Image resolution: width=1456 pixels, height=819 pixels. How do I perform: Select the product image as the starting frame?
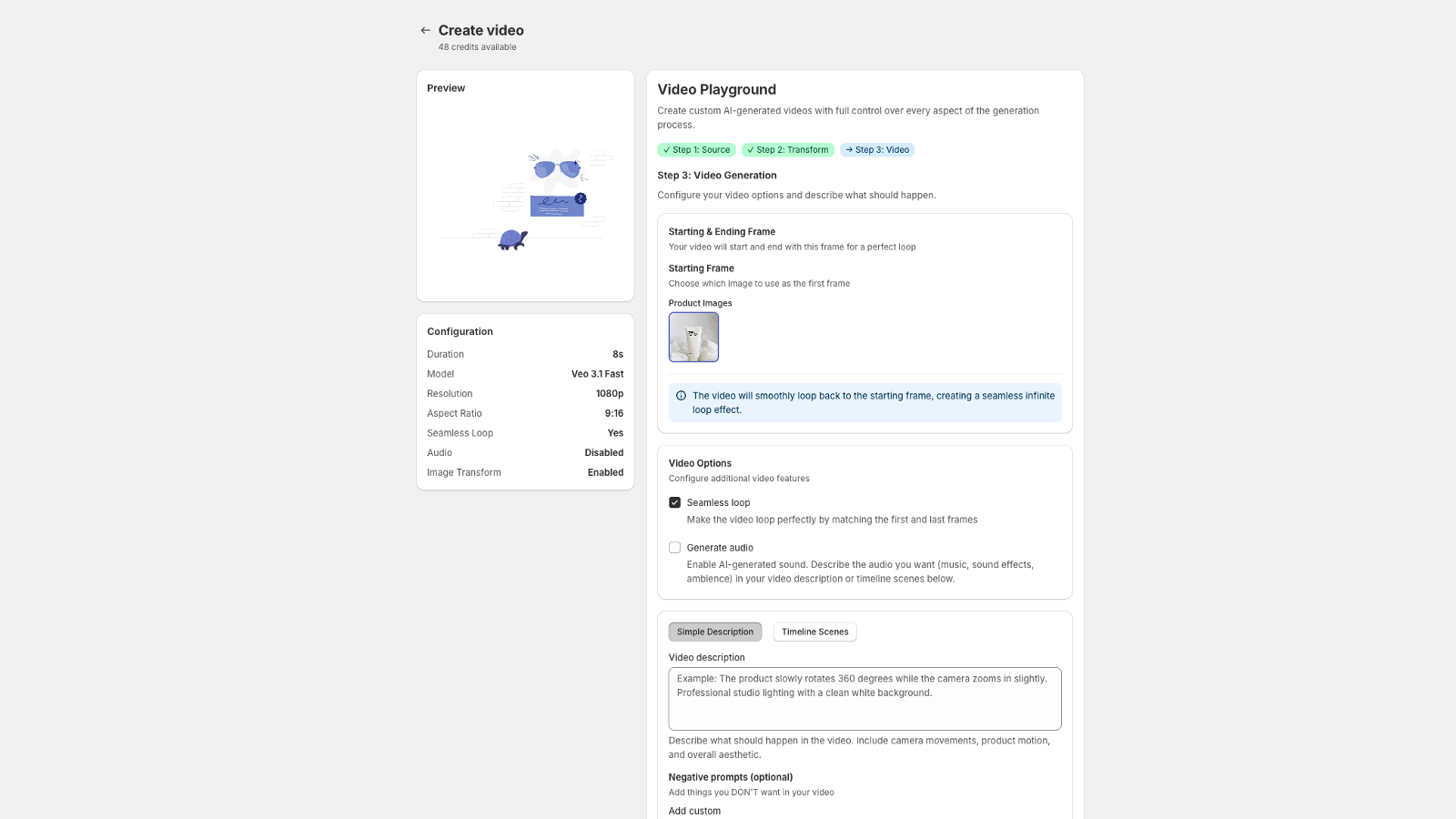point(693,337)
